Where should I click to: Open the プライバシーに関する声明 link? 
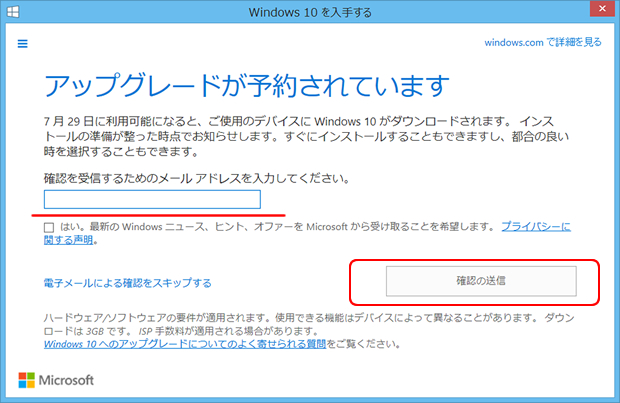(536, 227)
